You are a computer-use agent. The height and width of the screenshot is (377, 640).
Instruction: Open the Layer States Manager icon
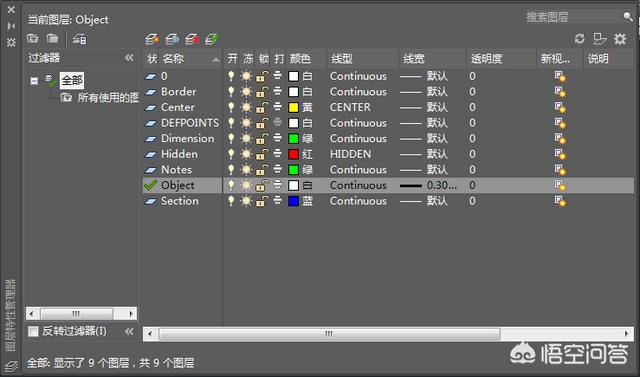[x=80, y=39]
